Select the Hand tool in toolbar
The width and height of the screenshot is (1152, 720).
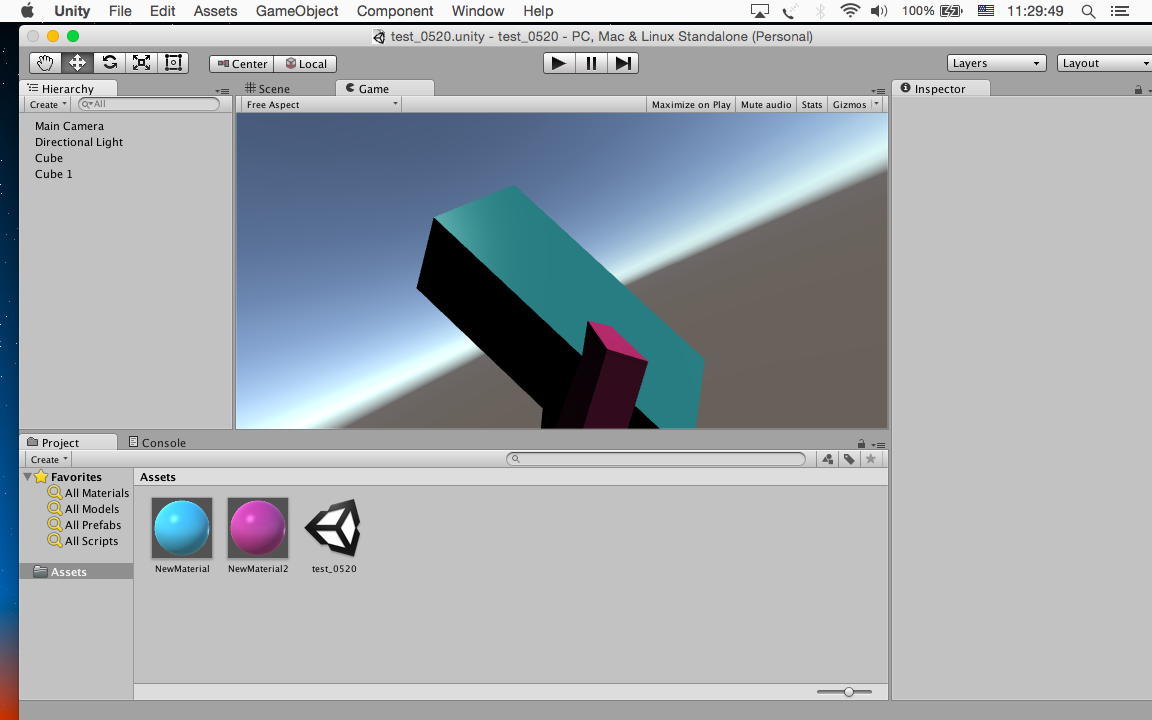45,63
